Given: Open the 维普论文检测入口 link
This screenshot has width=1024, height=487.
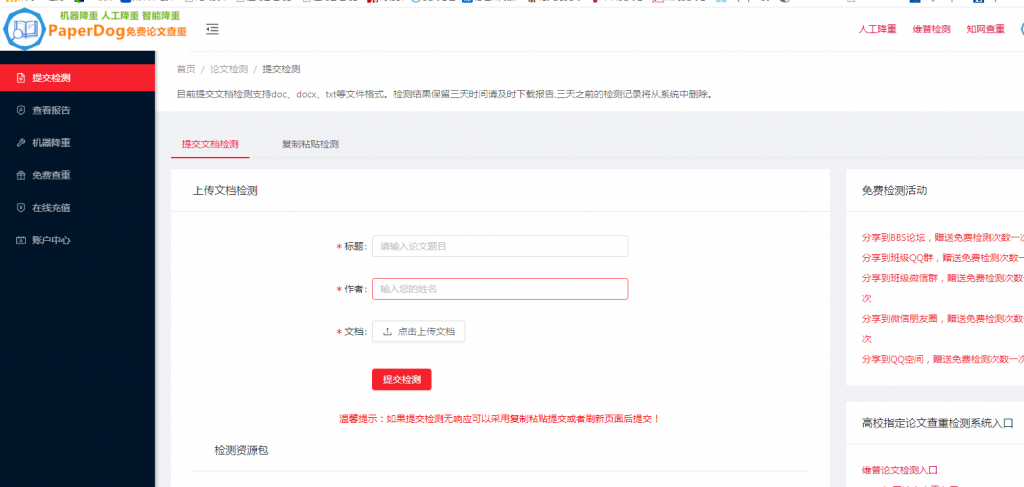Looking at the screenshot, I should (900, 470).
